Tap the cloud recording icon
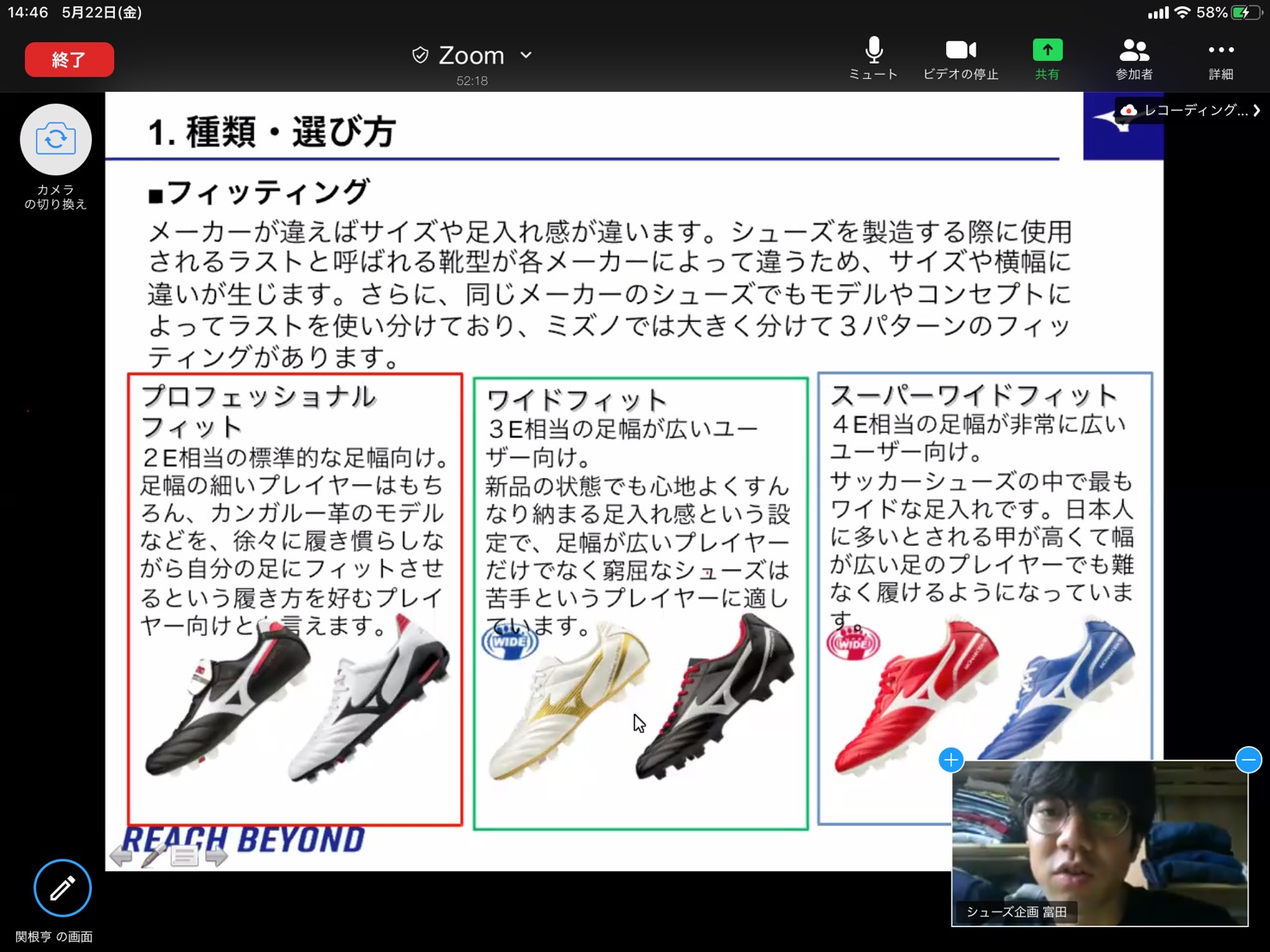Viewport: 1270px width, 952px height. (1129, 110)
